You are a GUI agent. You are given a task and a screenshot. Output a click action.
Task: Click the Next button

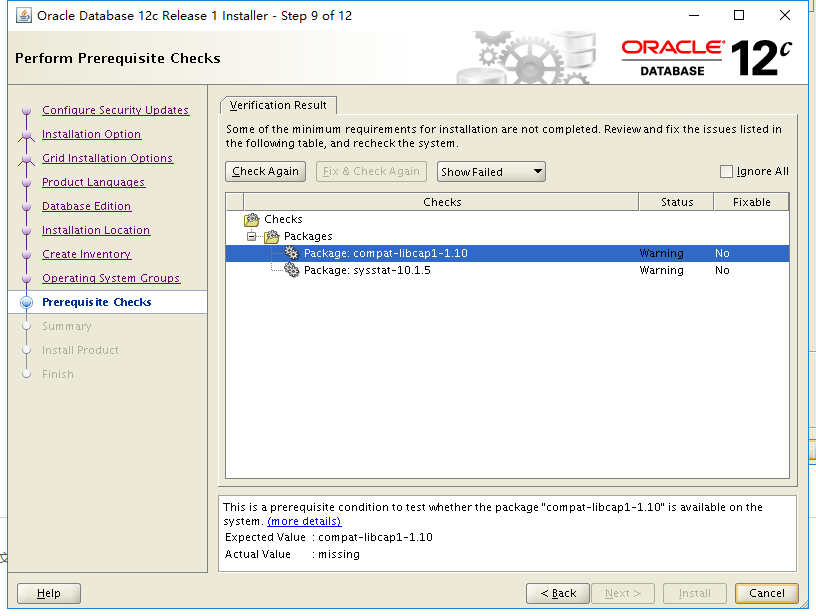pos(622,593)
